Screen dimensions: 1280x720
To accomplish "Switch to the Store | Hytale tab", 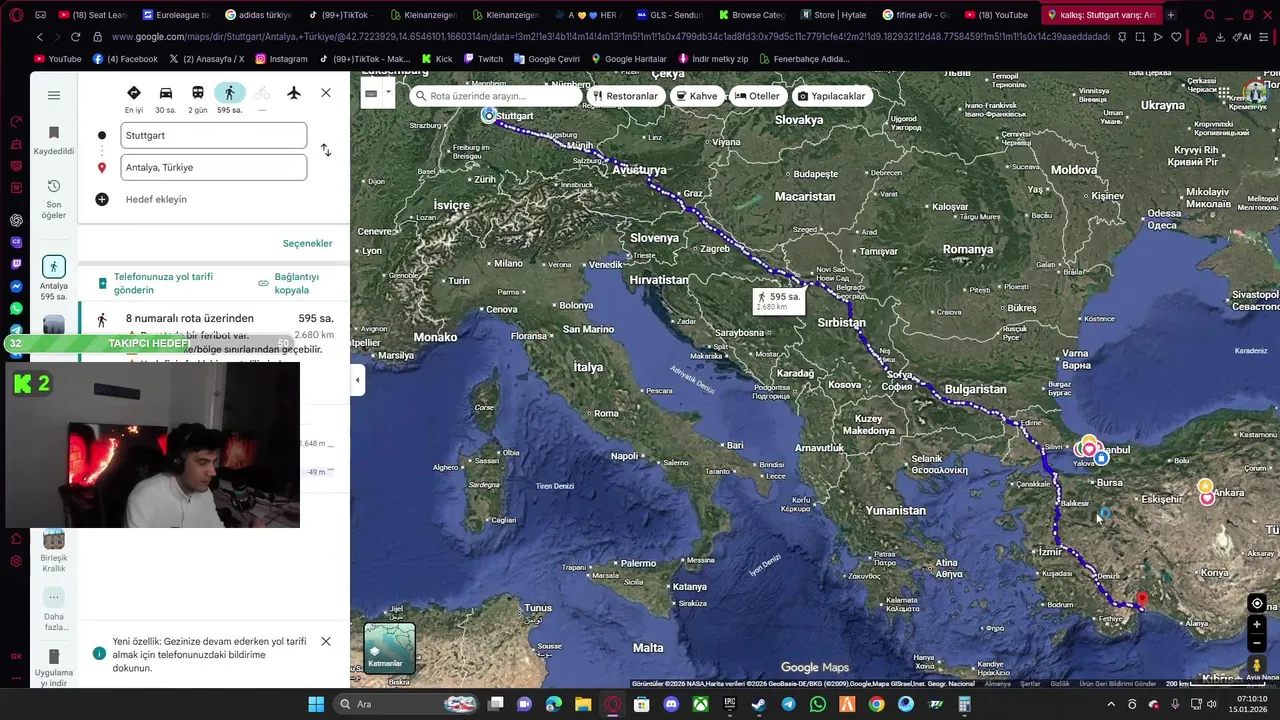I will tap(833, 15).
